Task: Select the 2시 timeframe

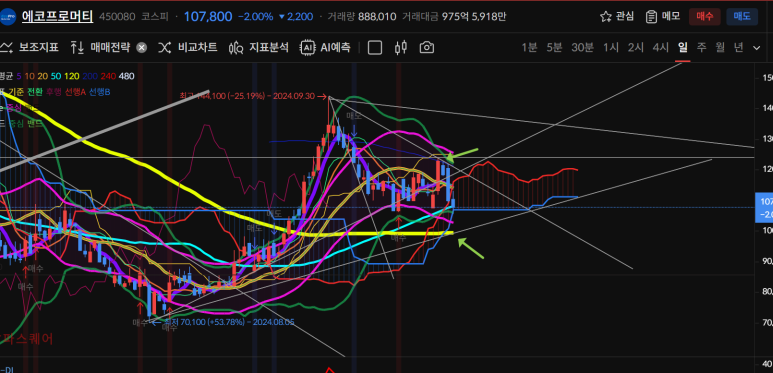Action: (636, 48)
